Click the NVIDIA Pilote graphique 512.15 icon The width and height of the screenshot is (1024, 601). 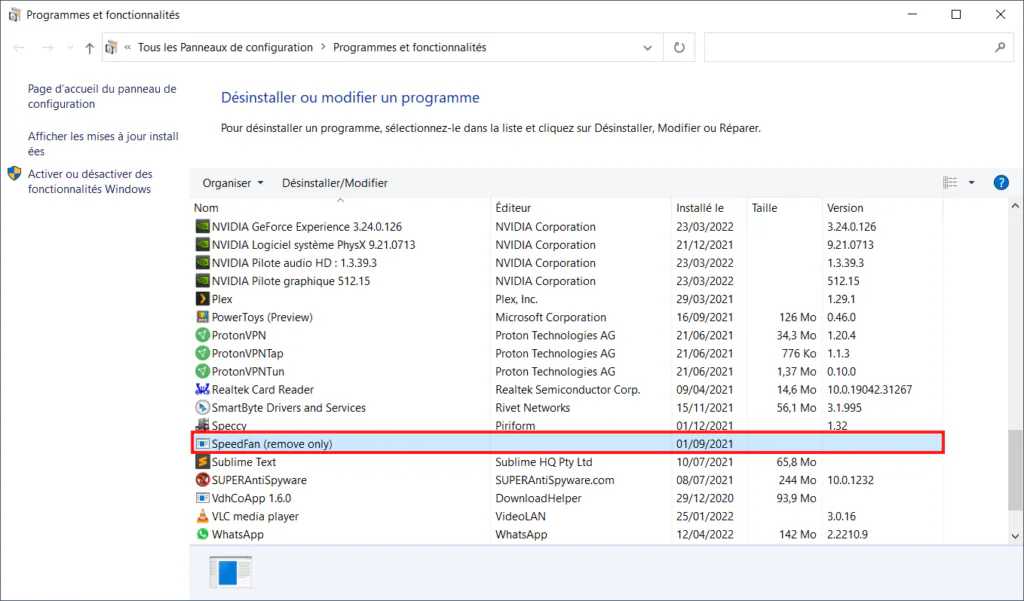[x=202, y=281]
